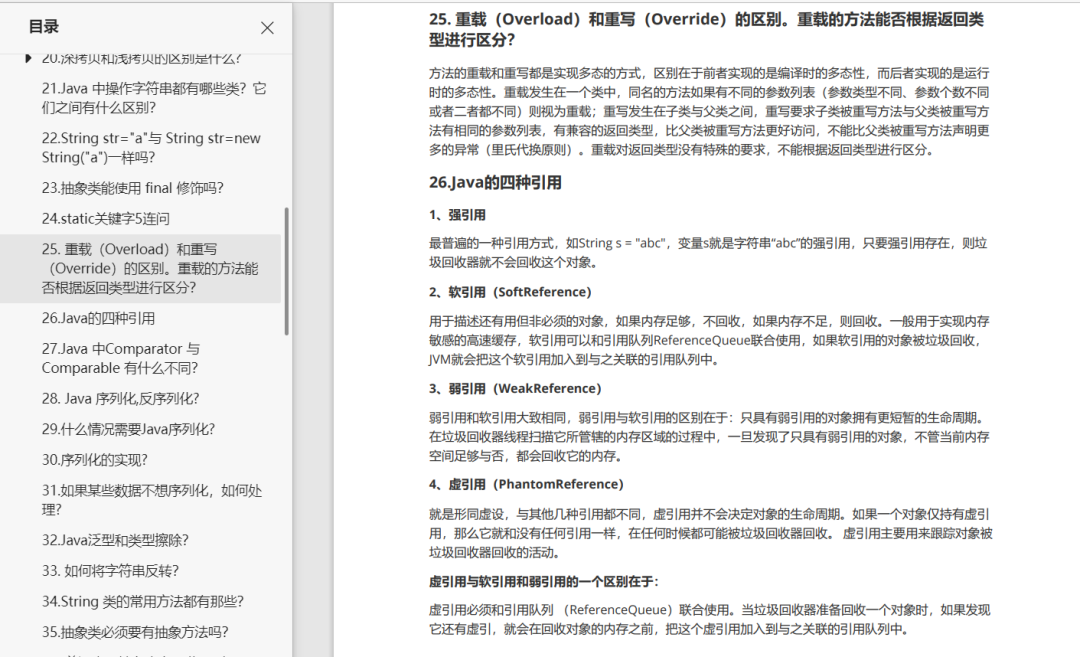Click subheading 1、强引用
This screenshot has width=1080, height=657.
[457, 215]
